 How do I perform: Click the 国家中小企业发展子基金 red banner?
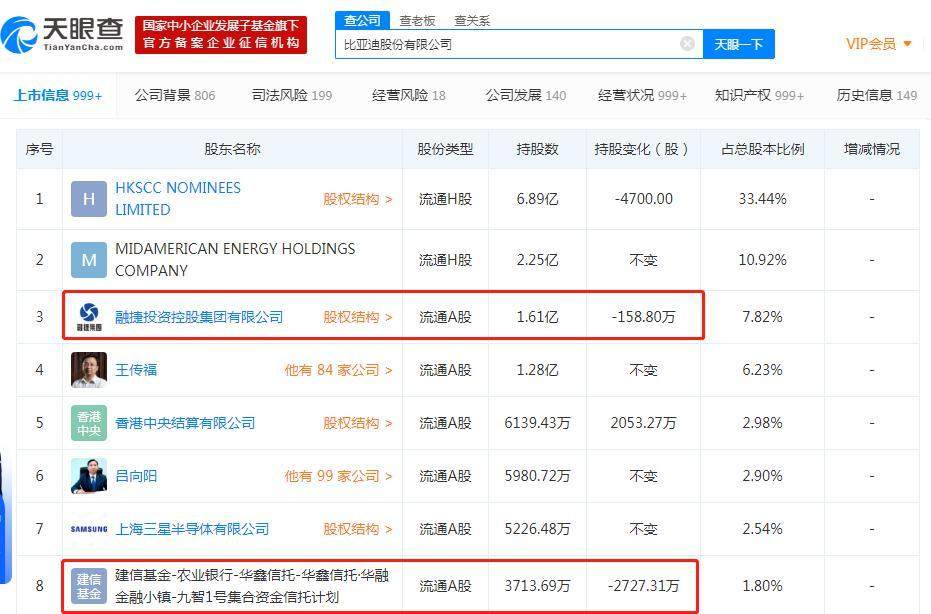point(221,35)
